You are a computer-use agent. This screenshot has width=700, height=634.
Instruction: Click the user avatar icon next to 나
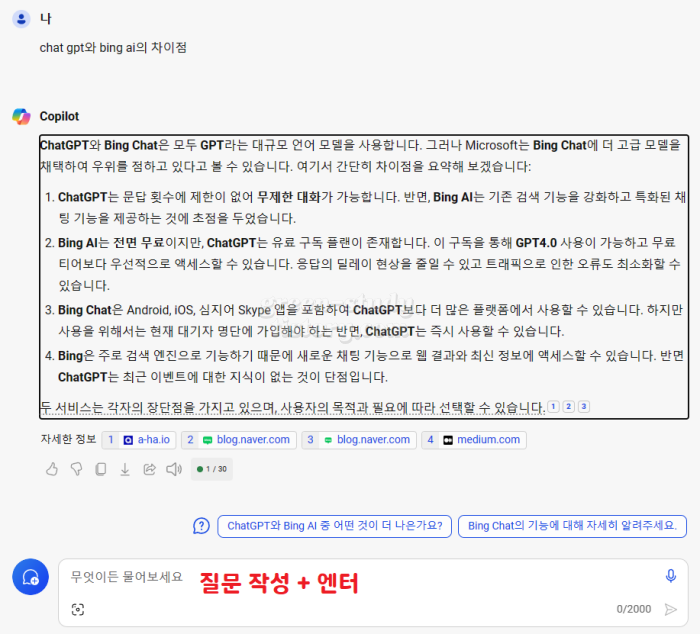click(x=21, y=19)
